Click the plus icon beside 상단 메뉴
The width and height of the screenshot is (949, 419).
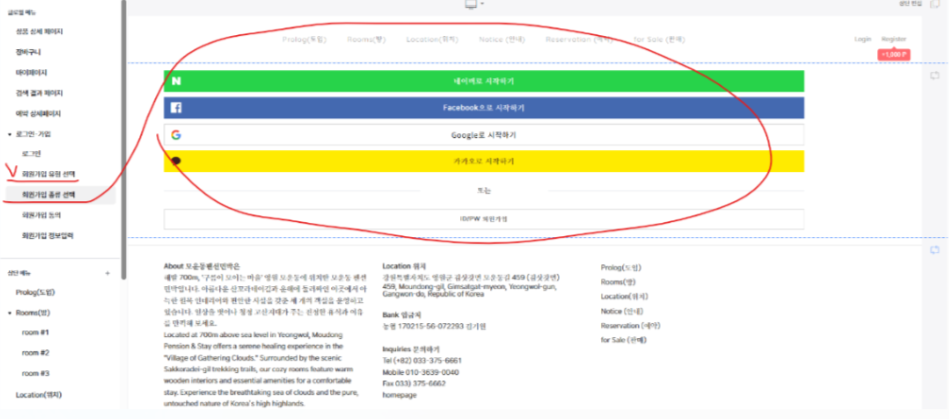point(108,273)
